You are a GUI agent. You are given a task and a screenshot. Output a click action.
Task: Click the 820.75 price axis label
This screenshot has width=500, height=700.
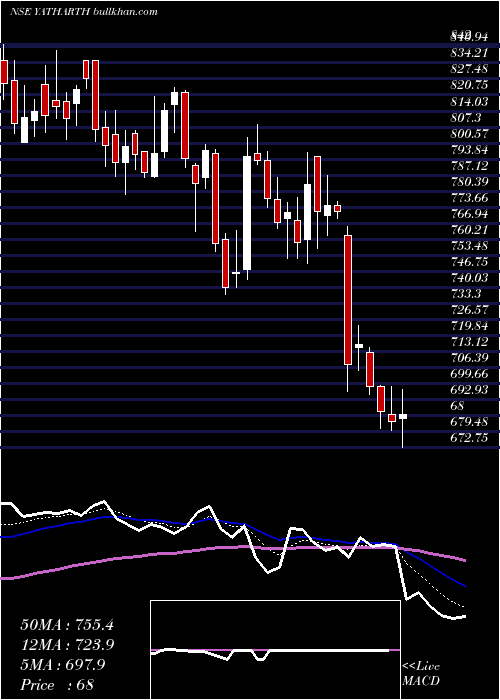tap(469, 86)
